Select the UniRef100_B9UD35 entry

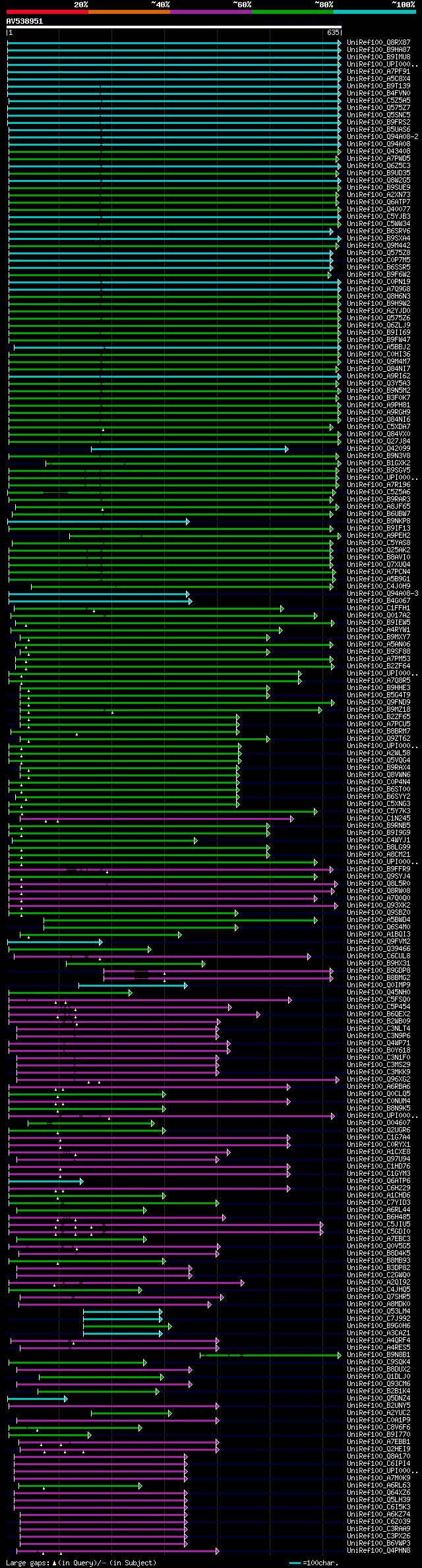pos(378,173)
